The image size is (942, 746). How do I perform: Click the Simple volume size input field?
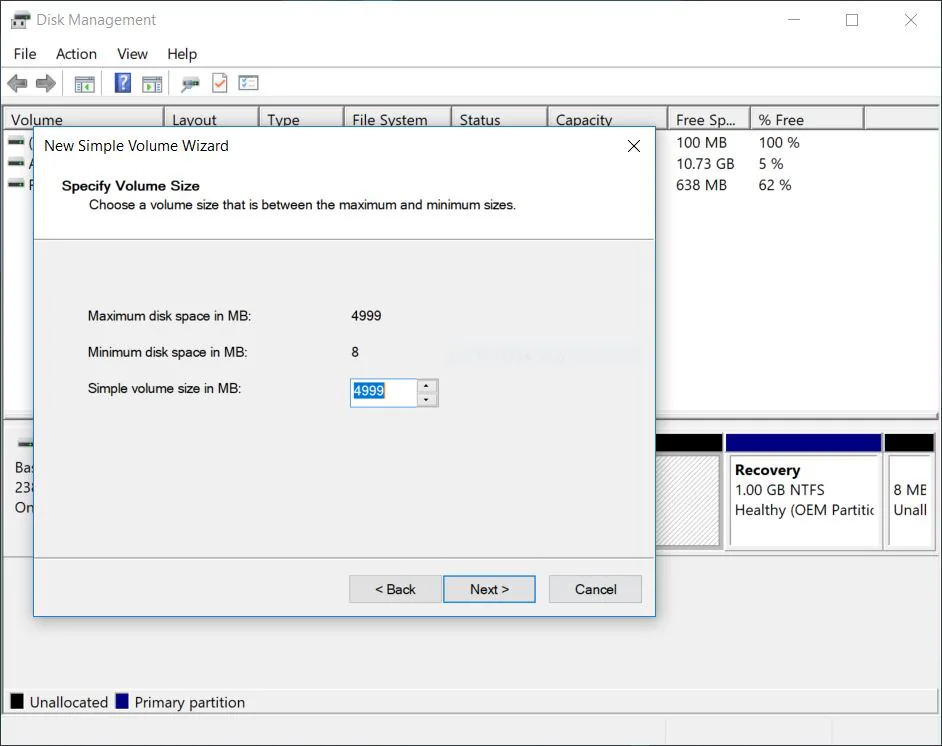(x=383, y=393)
